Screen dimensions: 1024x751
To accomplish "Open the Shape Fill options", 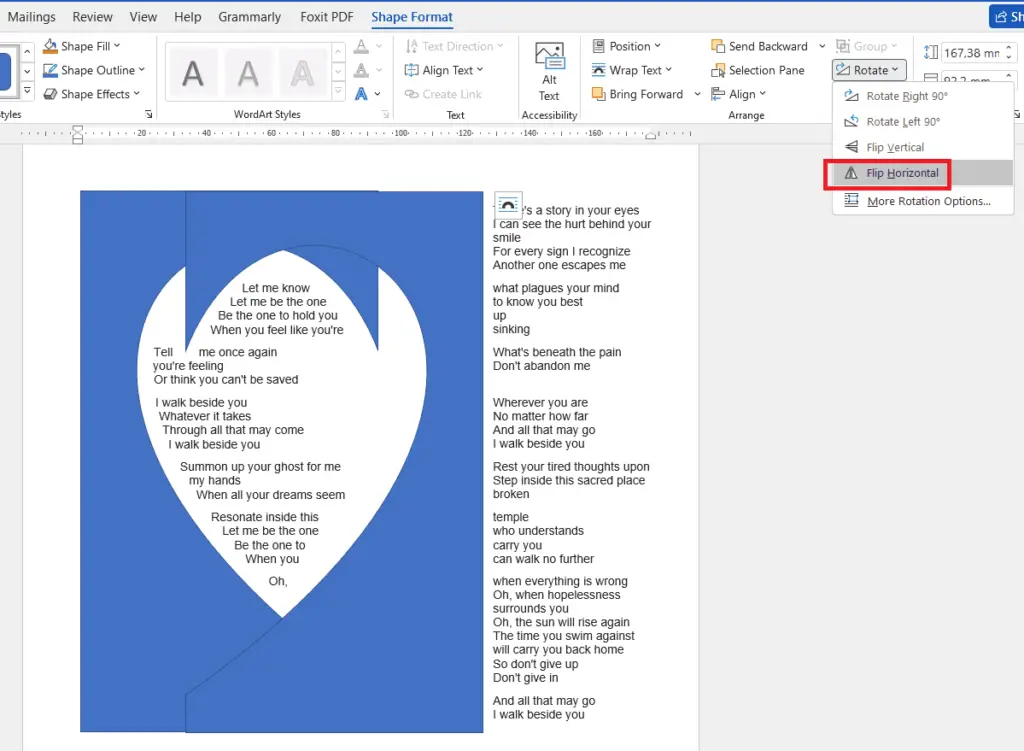I will [x=85, y=45].
